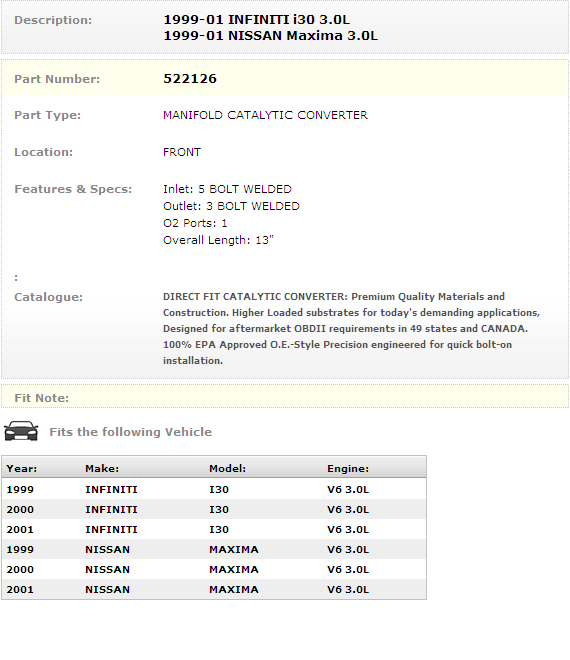Click the Fit Note label
This screenshot has width=570, height=660.
(x=41, y=398)
